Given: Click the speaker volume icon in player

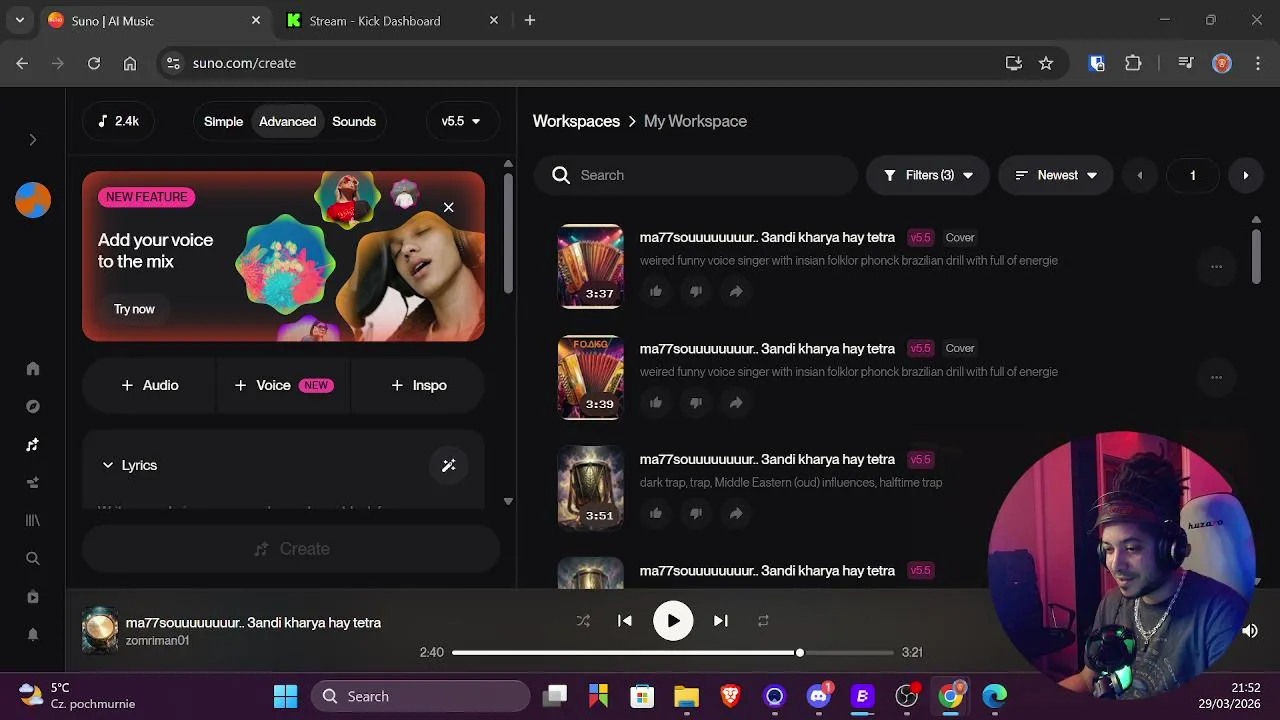Looking at the screenshot, I should click(1249, 631).
